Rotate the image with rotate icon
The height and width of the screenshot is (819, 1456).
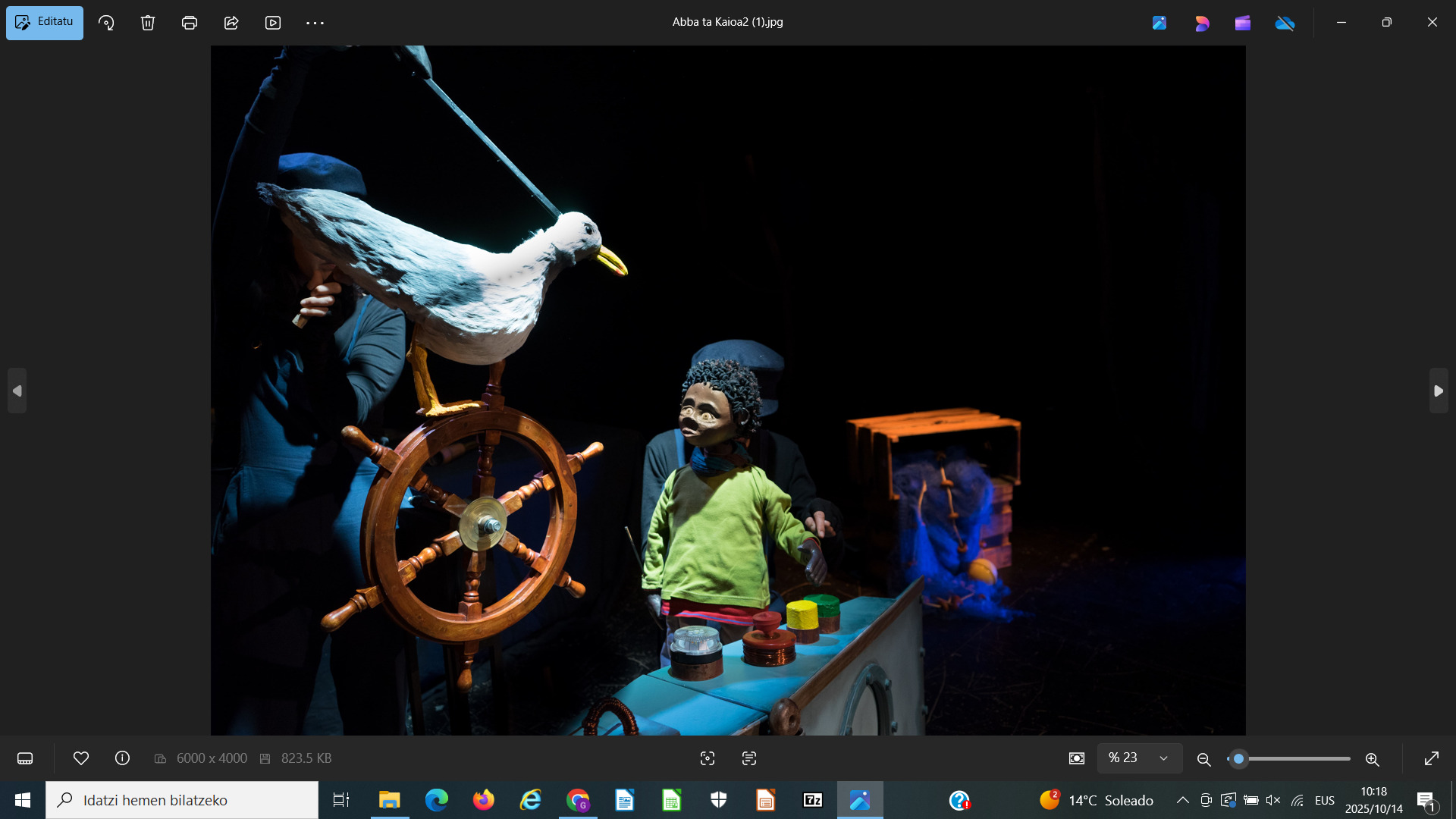106,23
